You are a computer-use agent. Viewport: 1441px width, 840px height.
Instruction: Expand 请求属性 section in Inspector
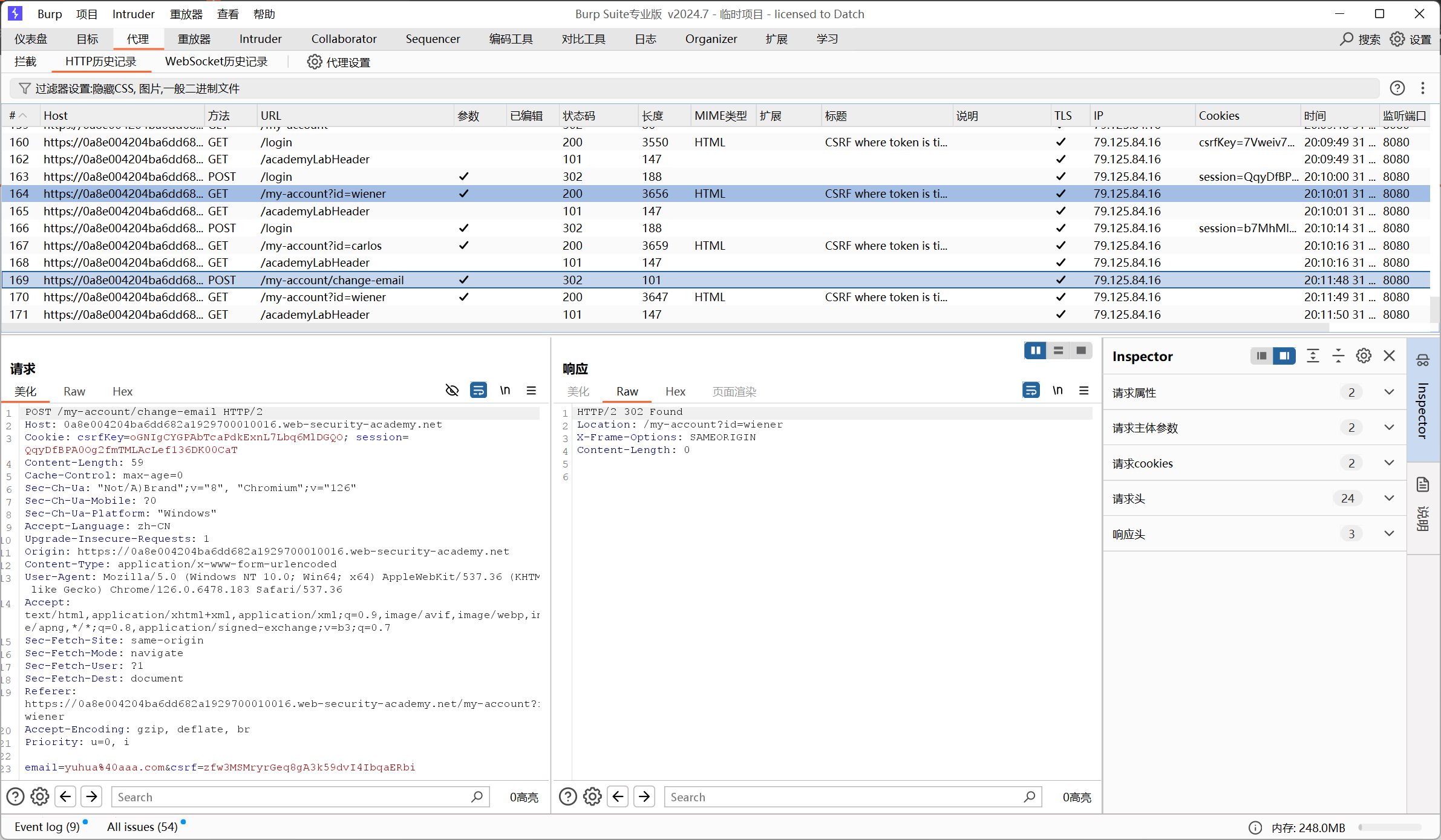coord(1389,392)
